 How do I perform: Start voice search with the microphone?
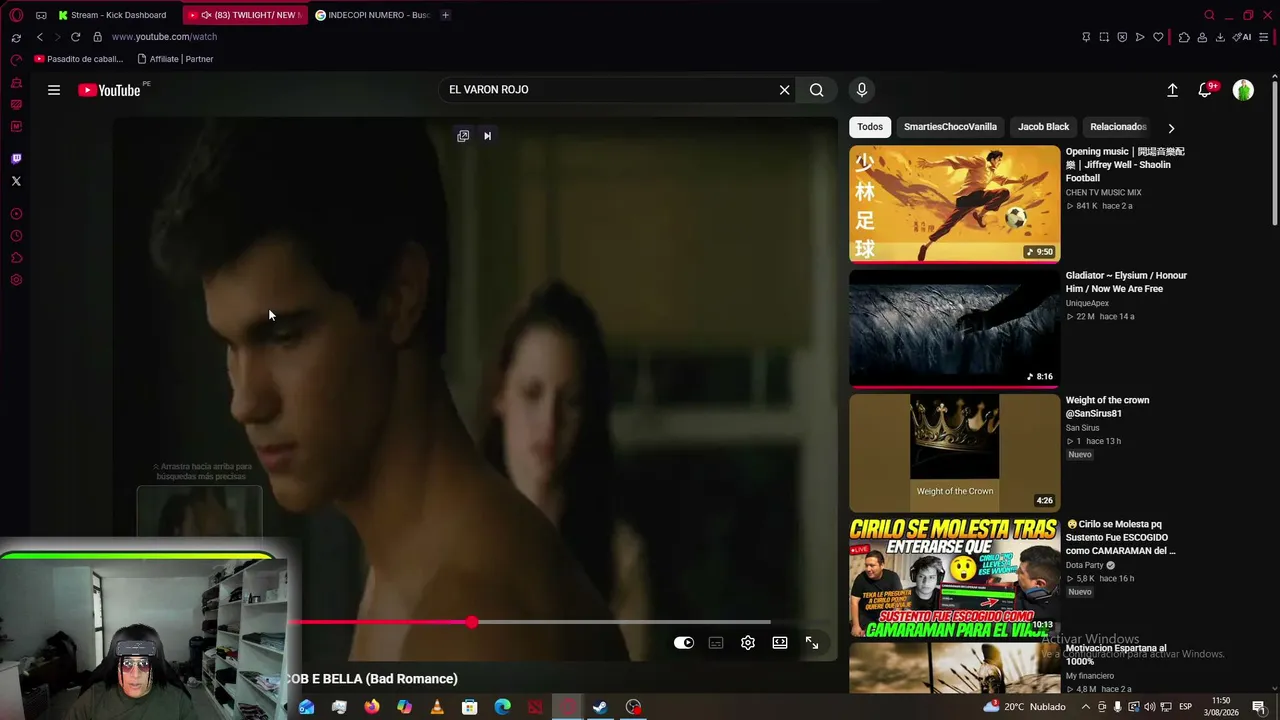click(x=862, y=90)
